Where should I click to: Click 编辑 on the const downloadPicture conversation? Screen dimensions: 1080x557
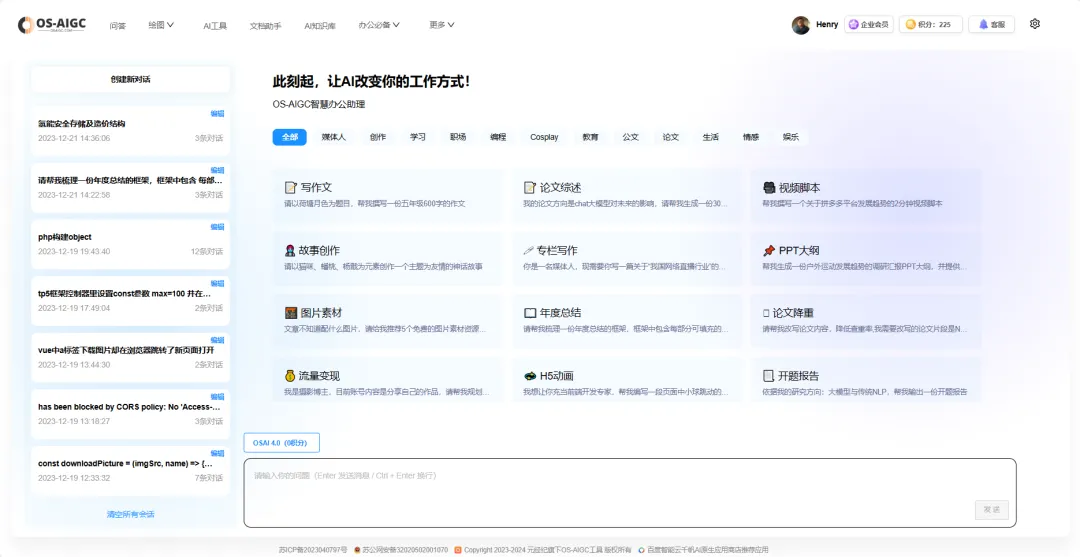pos(217,453)
